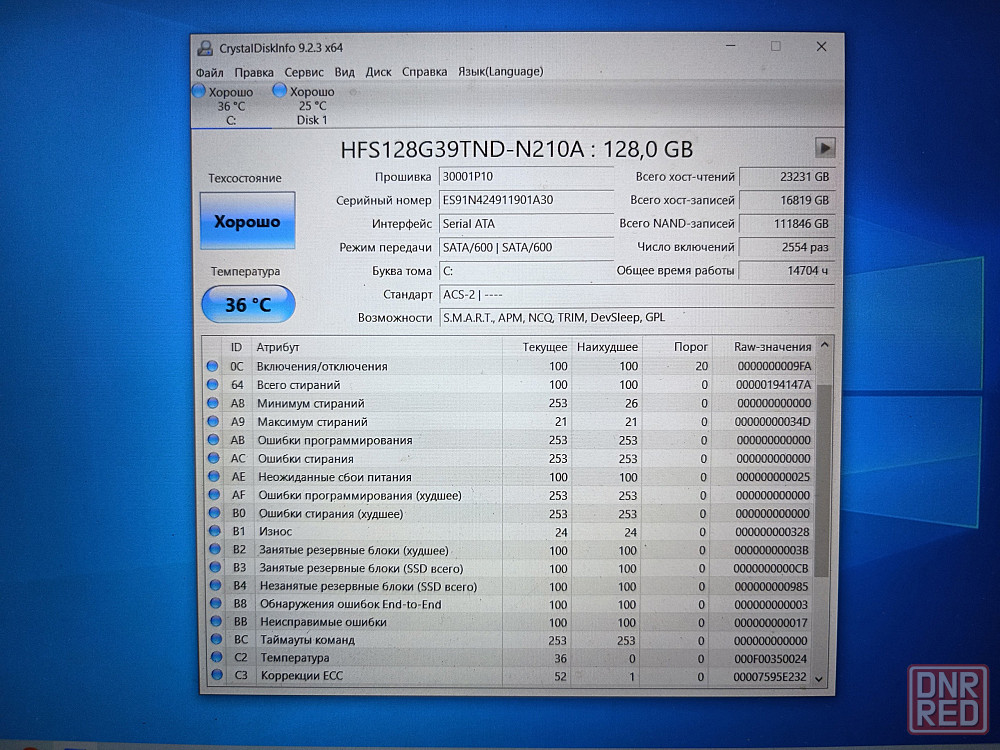The height and width of the screenshot is (750, 1000).
Task: Click the Атрибут column header
Action: (377, 347)
